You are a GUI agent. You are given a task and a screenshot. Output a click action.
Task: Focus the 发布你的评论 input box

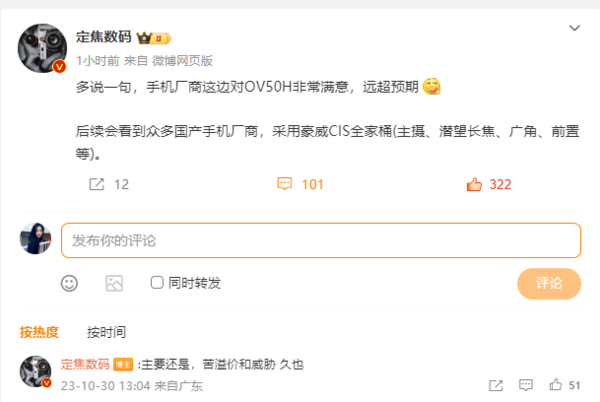[321, 240]
